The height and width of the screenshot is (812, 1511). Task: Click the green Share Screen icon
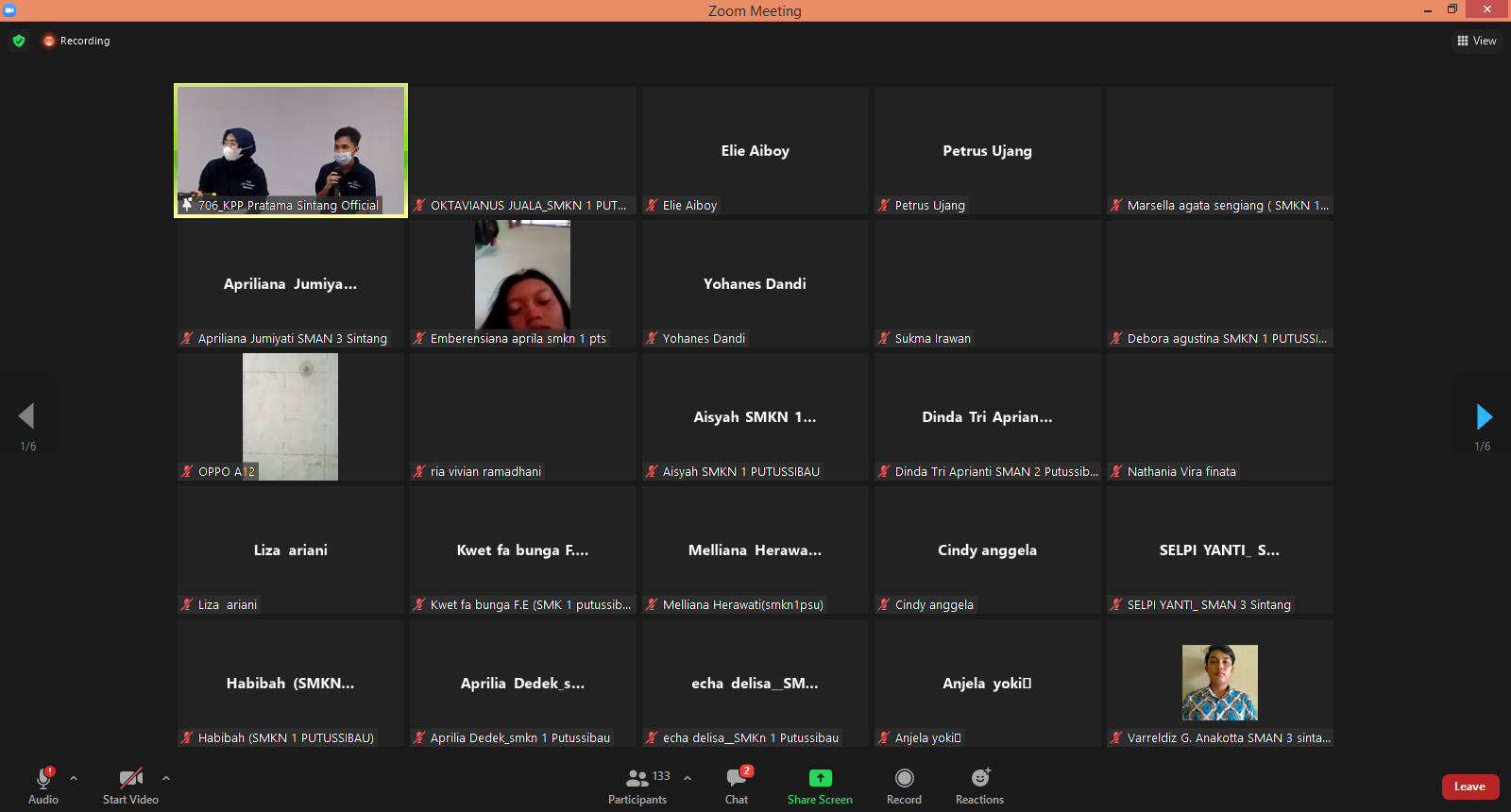tap(820, 778)
